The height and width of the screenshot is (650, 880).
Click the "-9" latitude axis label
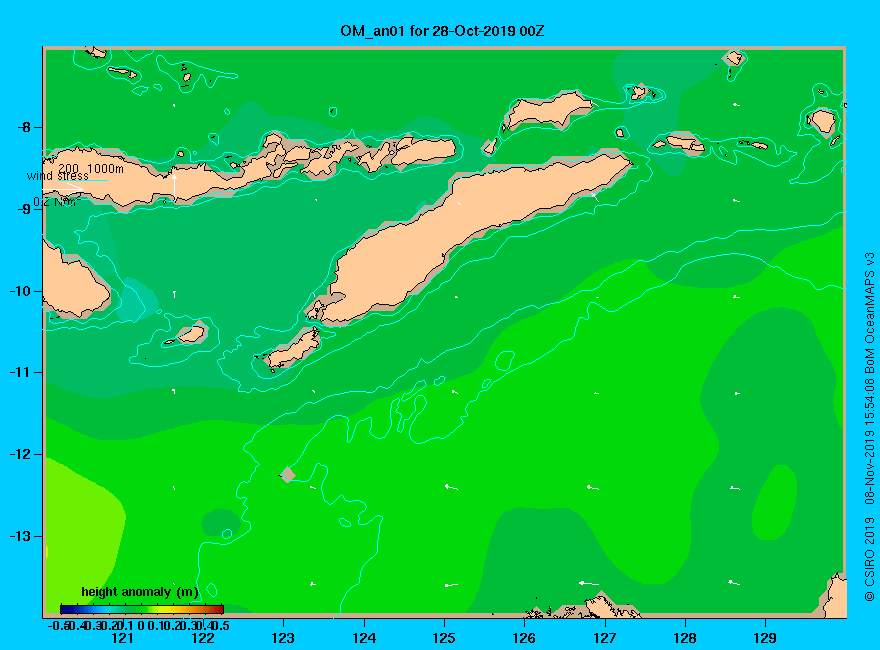24,209
